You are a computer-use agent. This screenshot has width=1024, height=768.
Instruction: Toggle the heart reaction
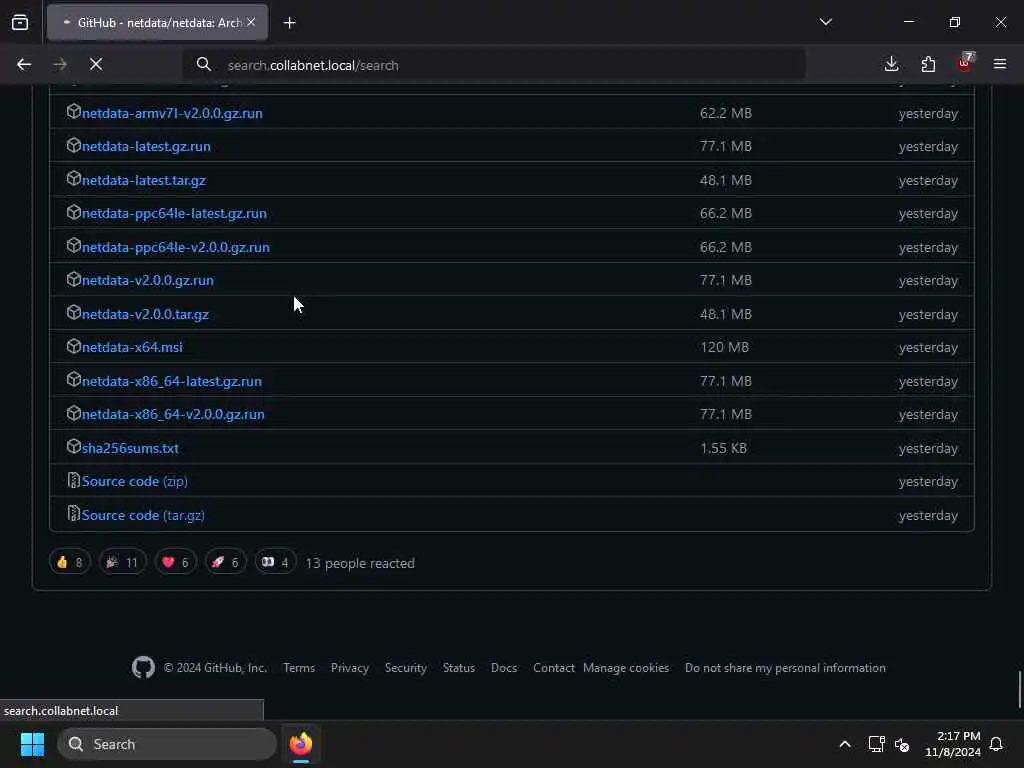coord(176,562)
